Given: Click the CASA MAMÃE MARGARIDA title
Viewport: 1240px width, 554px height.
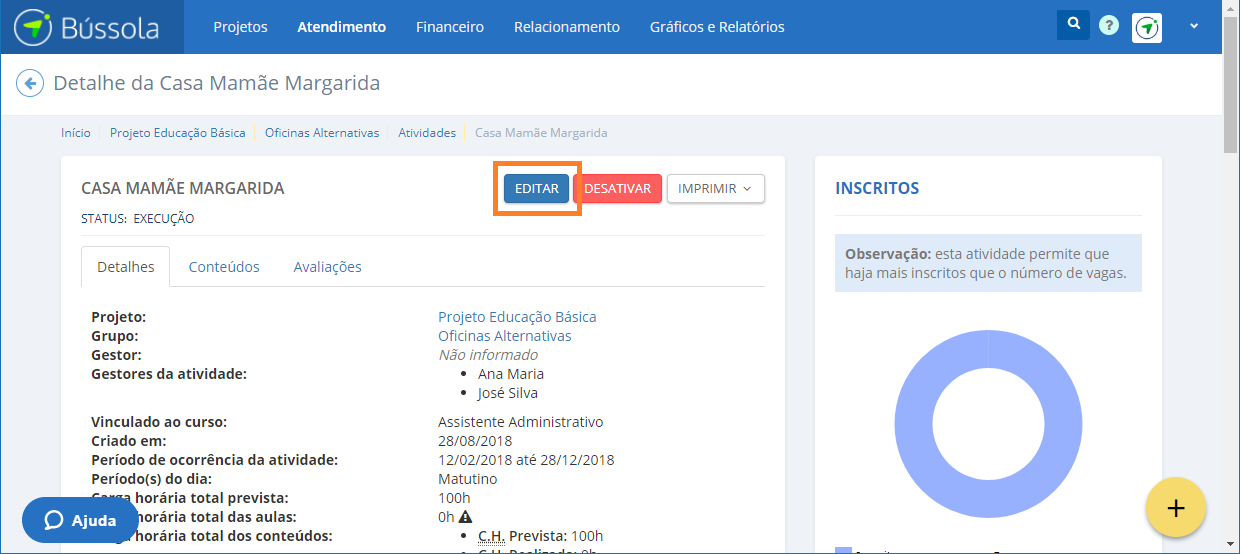Looking at the screenshot, I should click(x=182, y=188).
